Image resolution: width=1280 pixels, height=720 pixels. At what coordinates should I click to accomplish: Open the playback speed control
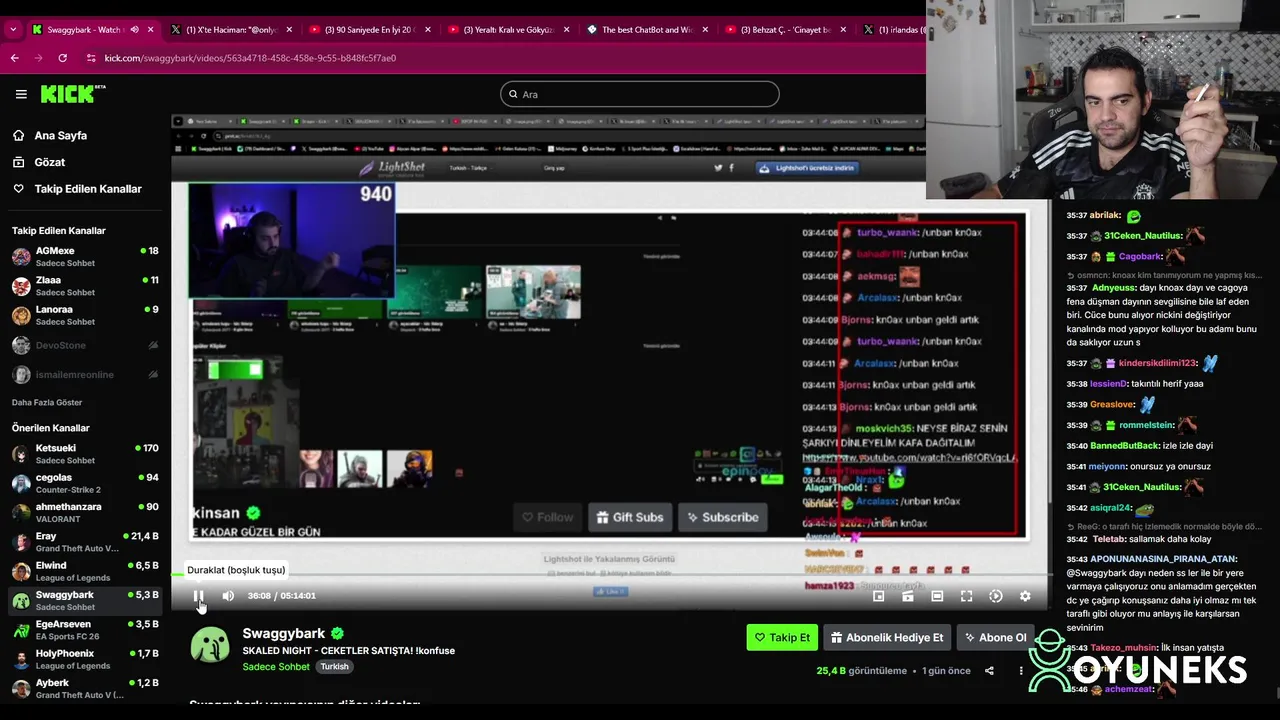[x=996, y=596]
